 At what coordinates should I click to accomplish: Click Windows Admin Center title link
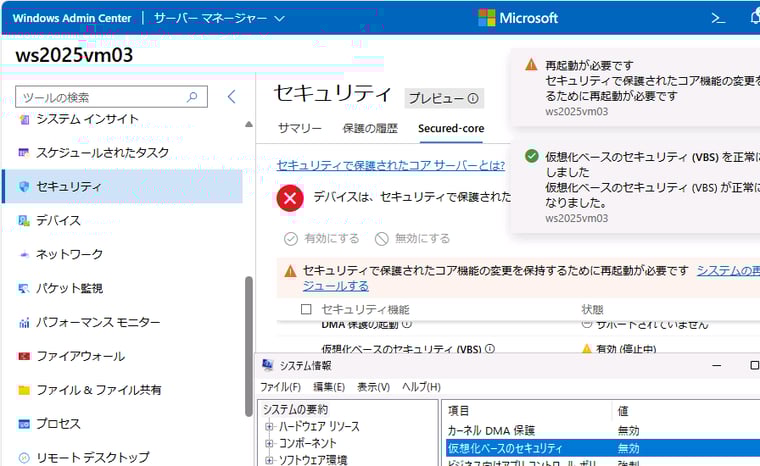(x=72, y=18)
